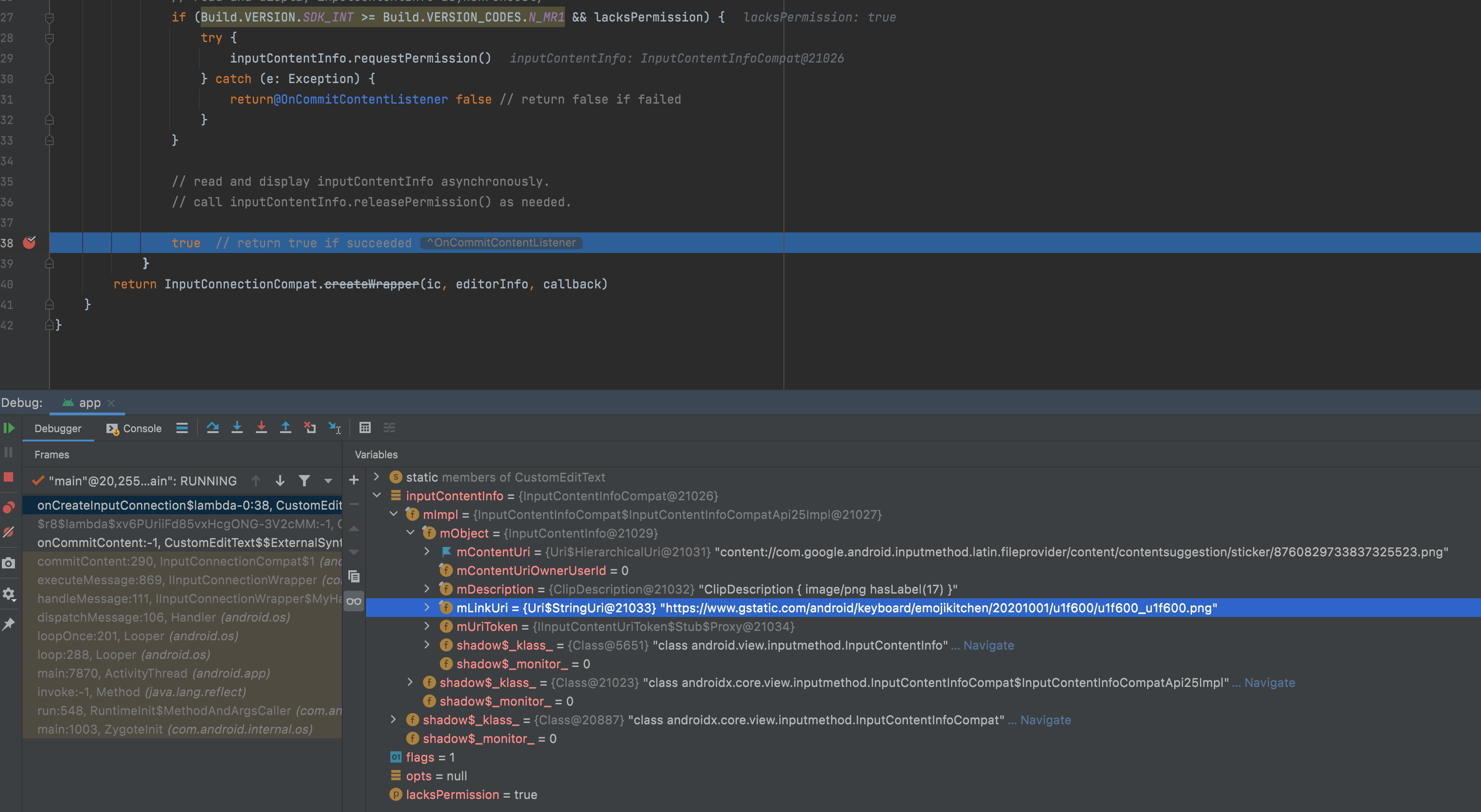Expand the mLinkUri variable node

[x=427, y=608]
